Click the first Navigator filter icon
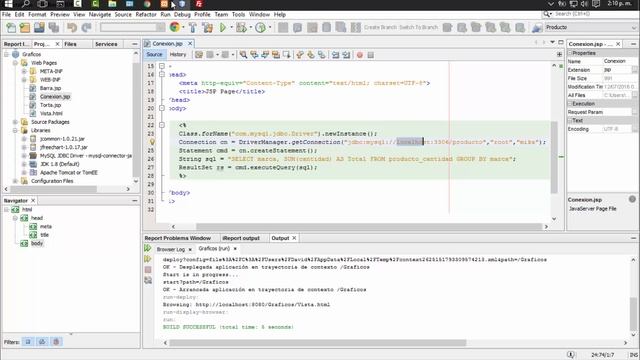Image resolution: width=640 pixels, height=360 pixels. point(28,342)
